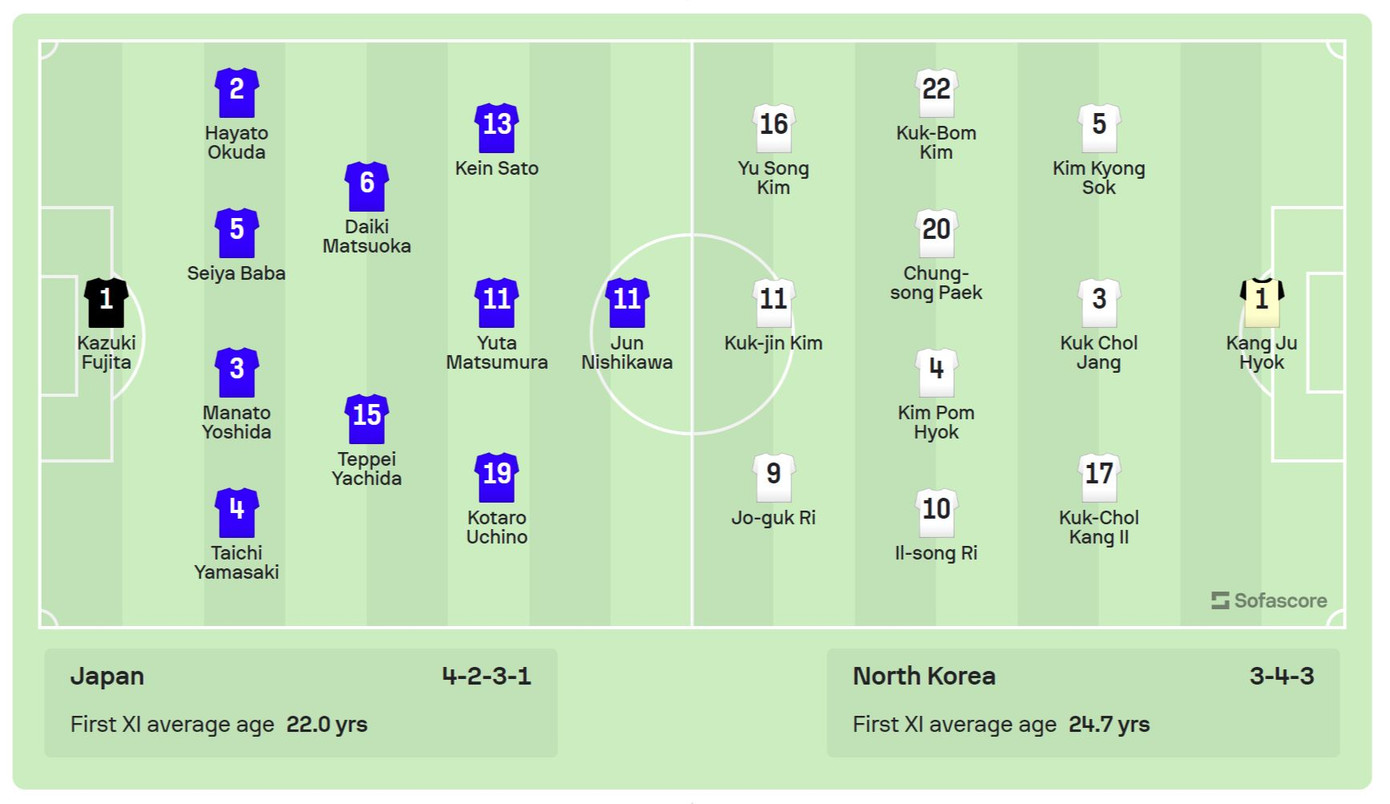Screen dimensions: 1390x804
Task: Click the Jo-guk Ri name label
Action: coord(774,518)
